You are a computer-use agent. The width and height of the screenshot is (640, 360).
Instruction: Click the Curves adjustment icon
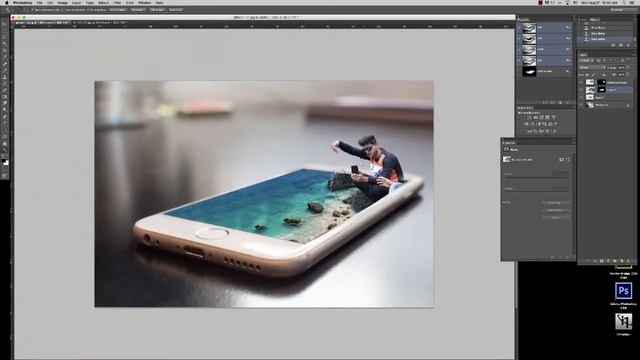[x=541, y=117]
